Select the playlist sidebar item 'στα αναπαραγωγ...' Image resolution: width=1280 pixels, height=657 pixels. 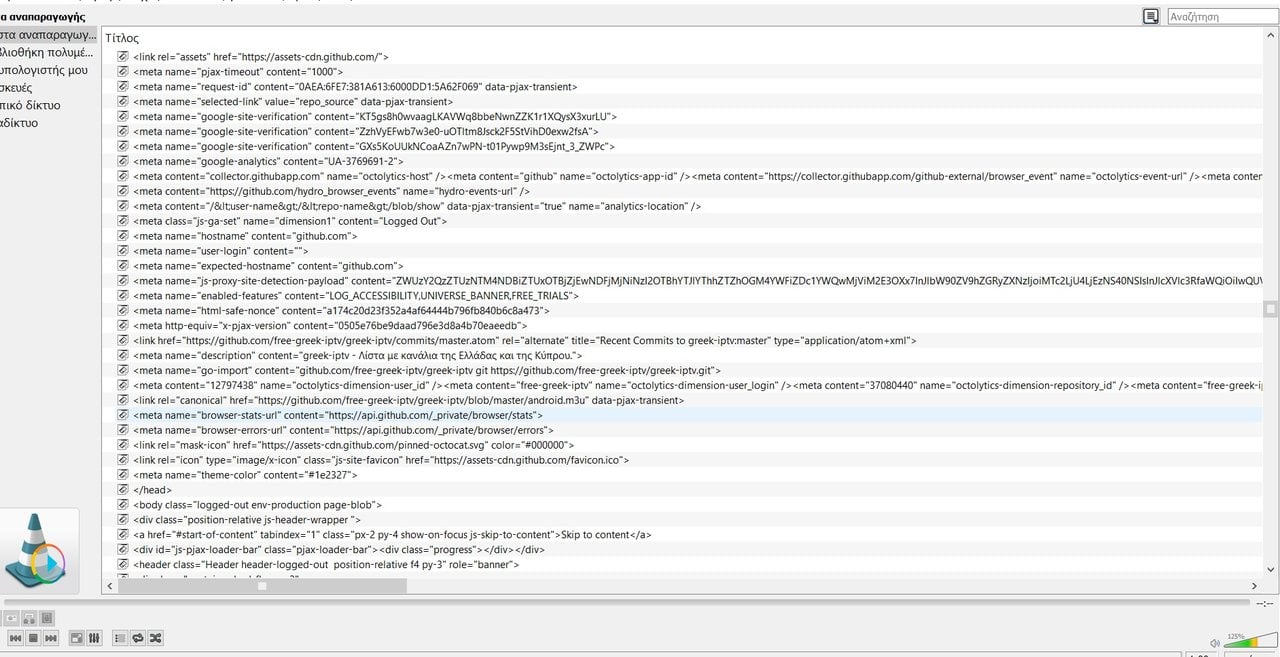48,35
